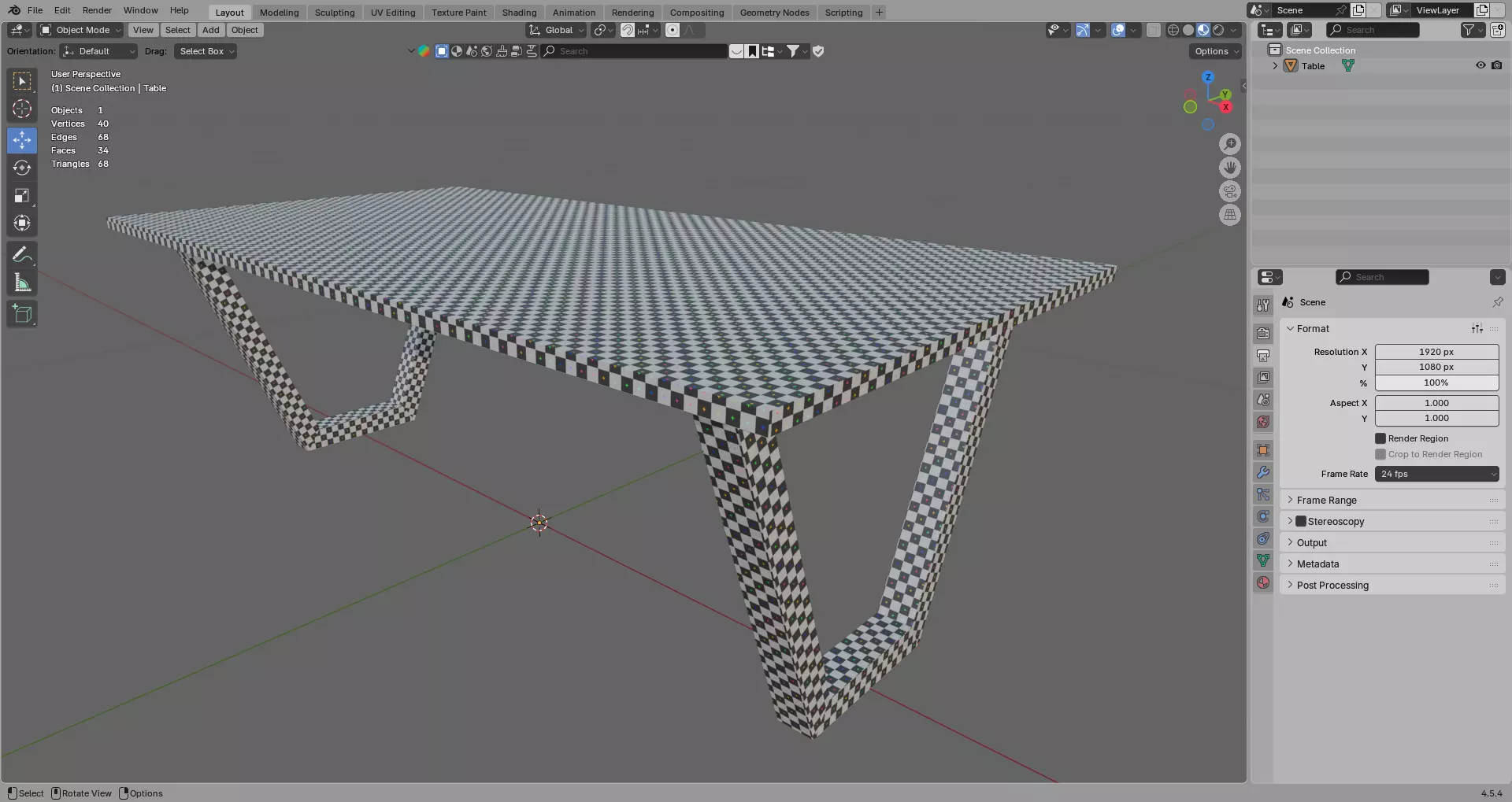
Task: Toggle snapping magnet in header
Action: click(x=628, y=30)
